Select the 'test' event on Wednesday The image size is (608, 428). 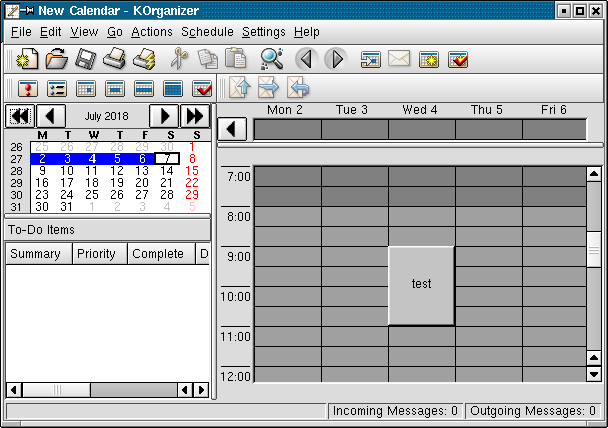pos(421,285)
